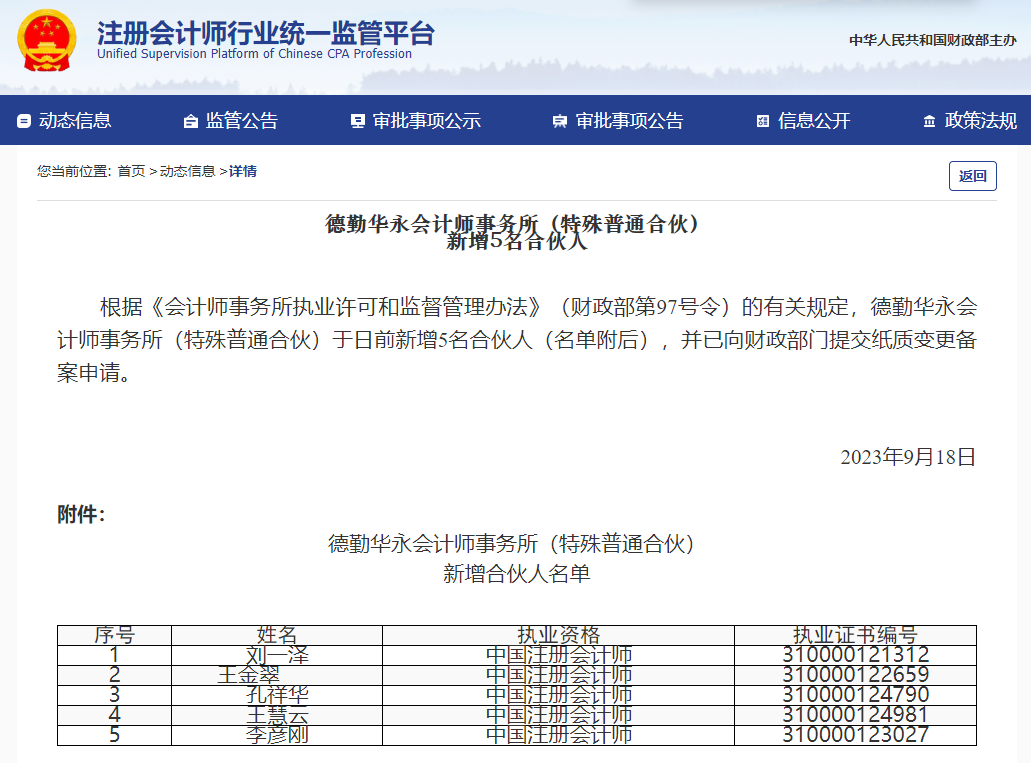Click certificate number 310000124790
Viewport: 1031px width, 763px height.
point(855,695)
